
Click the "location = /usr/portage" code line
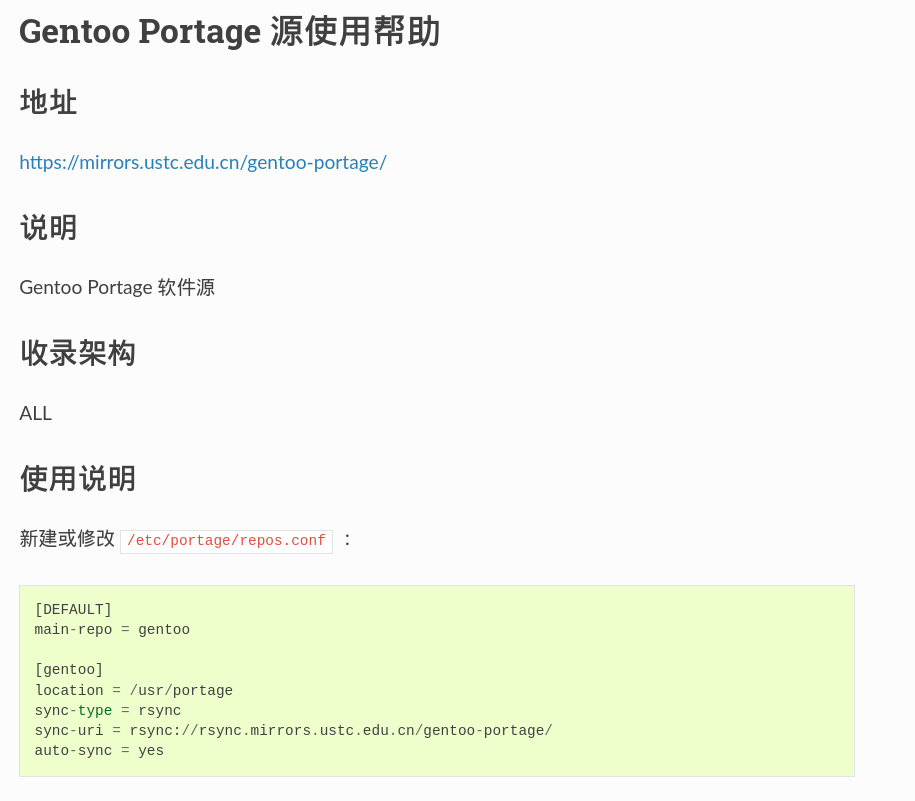pyautogui.click(x=134, y=691)
